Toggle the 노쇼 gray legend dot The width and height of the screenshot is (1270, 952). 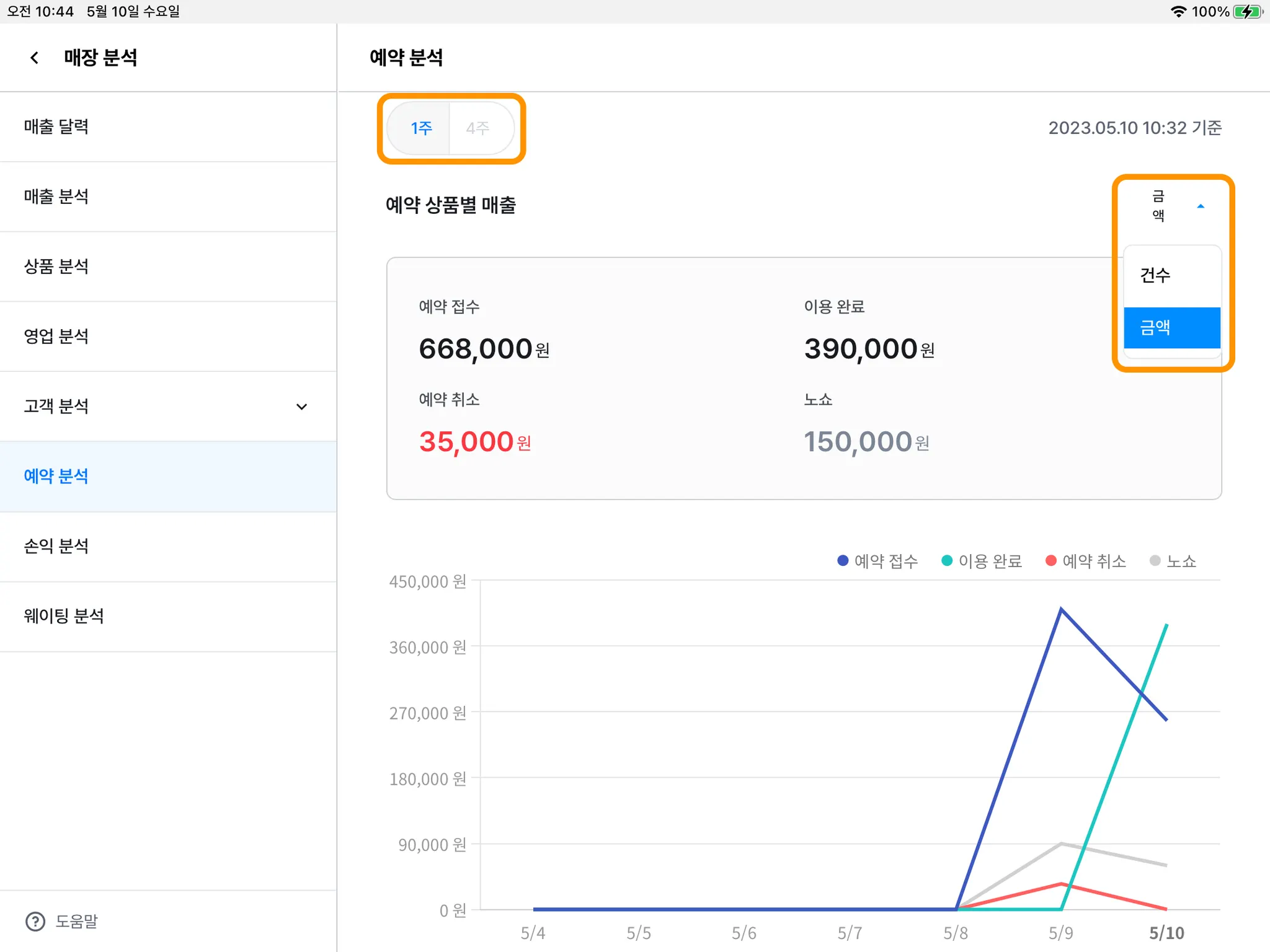click(x=1155, y=561)
